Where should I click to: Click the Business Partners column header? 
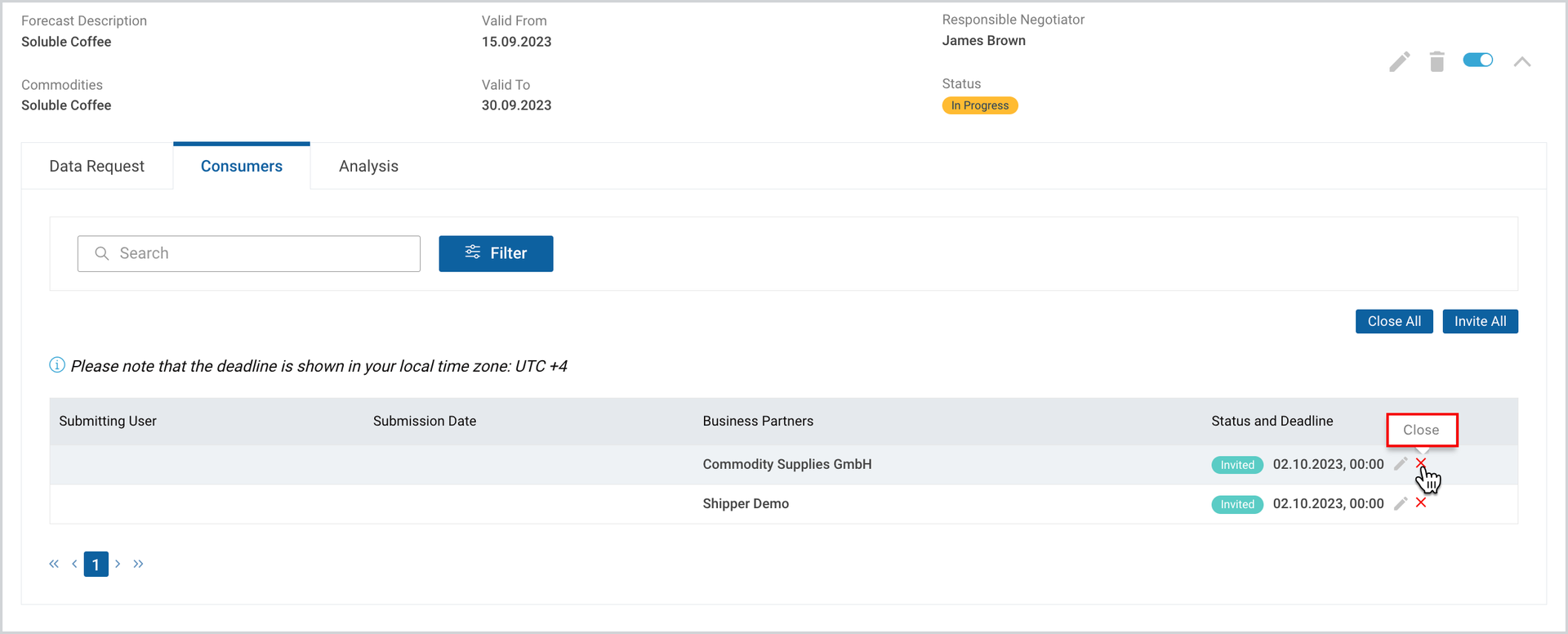tap(758, 421)
